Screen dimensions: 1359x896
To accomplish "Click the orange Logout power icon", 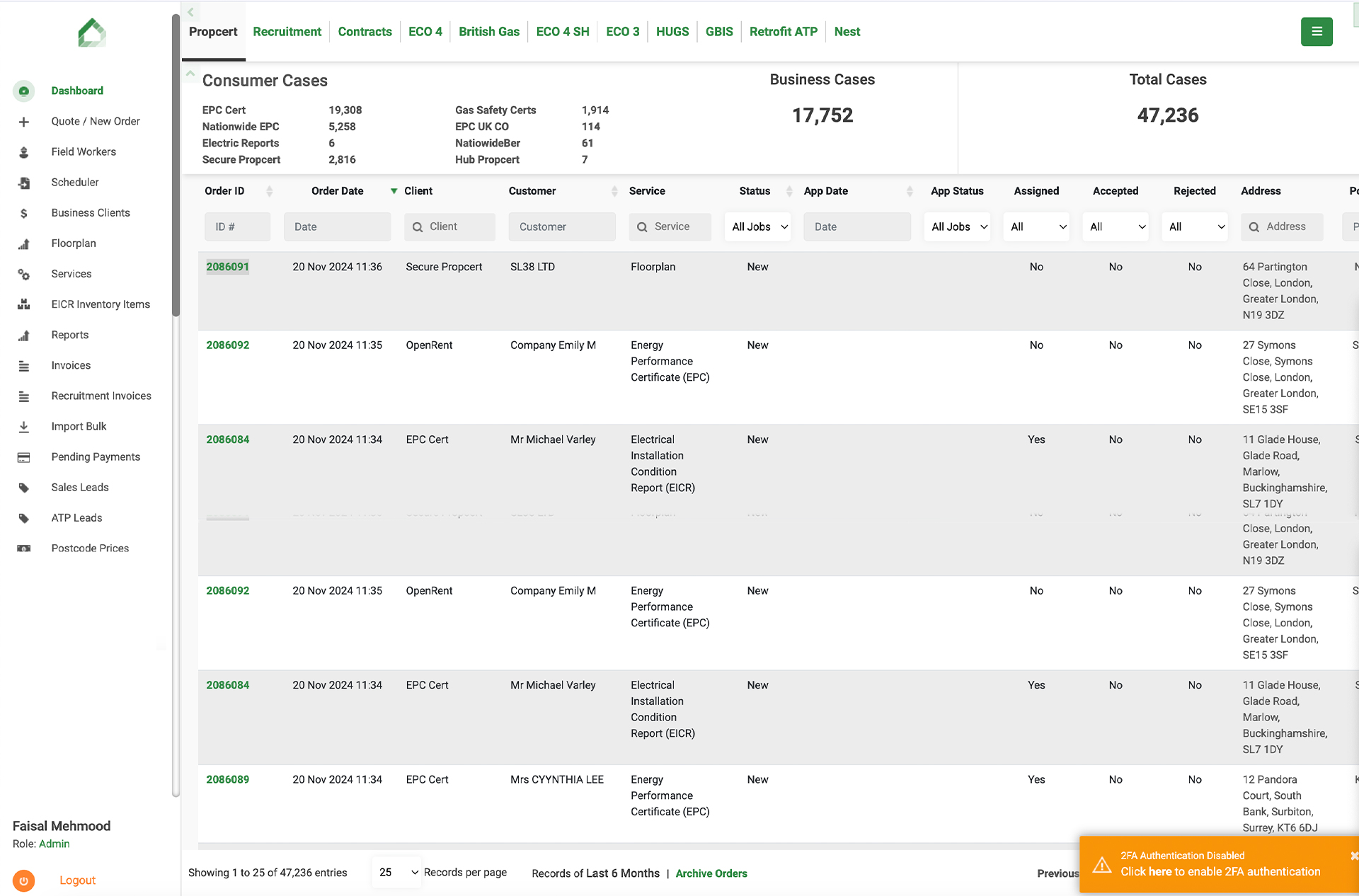I will tap(23, 880).
